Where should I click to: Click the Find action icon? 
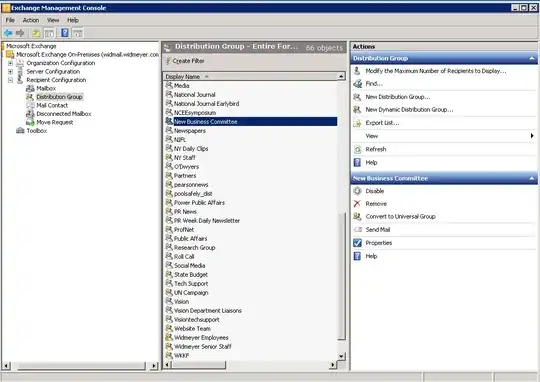click(x=357, y=84)
